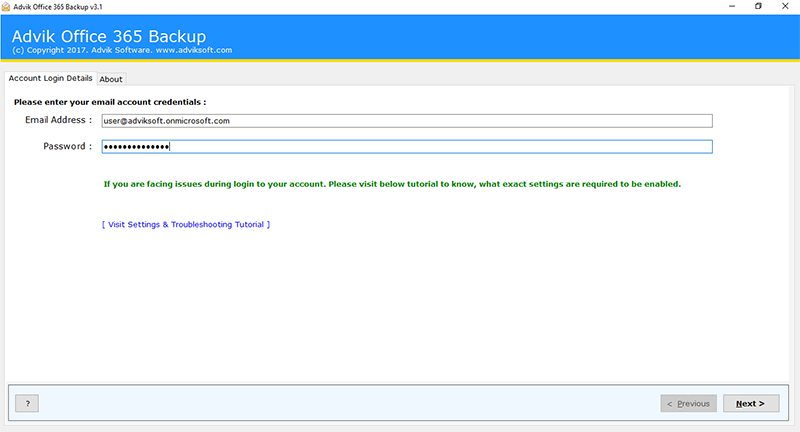The width and height of the screenshot is (800, 432).
Task: Click the Advik app icon in title bar
Action: 6,7
